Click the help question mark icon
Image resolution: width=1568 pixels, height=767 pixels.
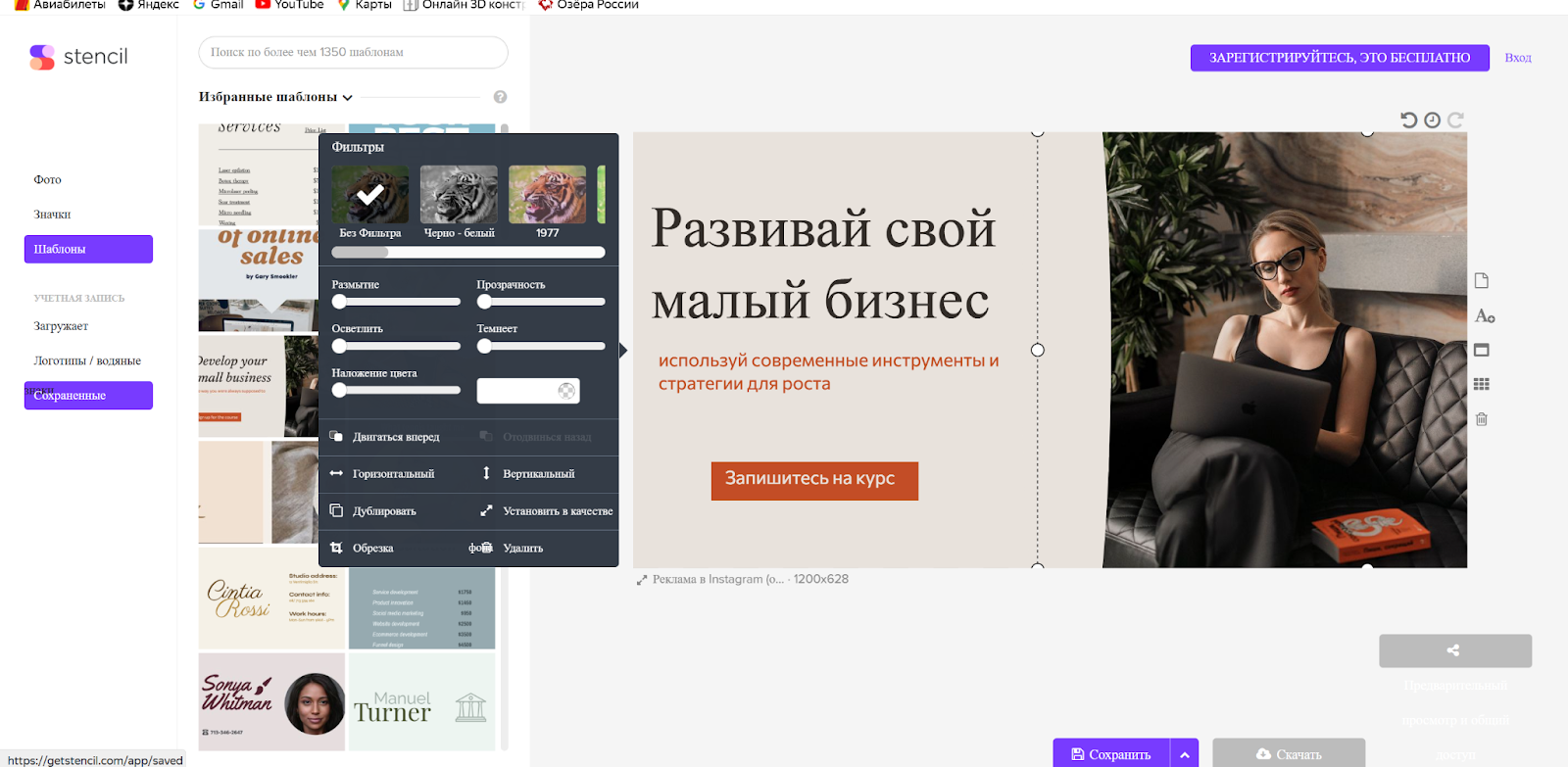pos(500,97)
